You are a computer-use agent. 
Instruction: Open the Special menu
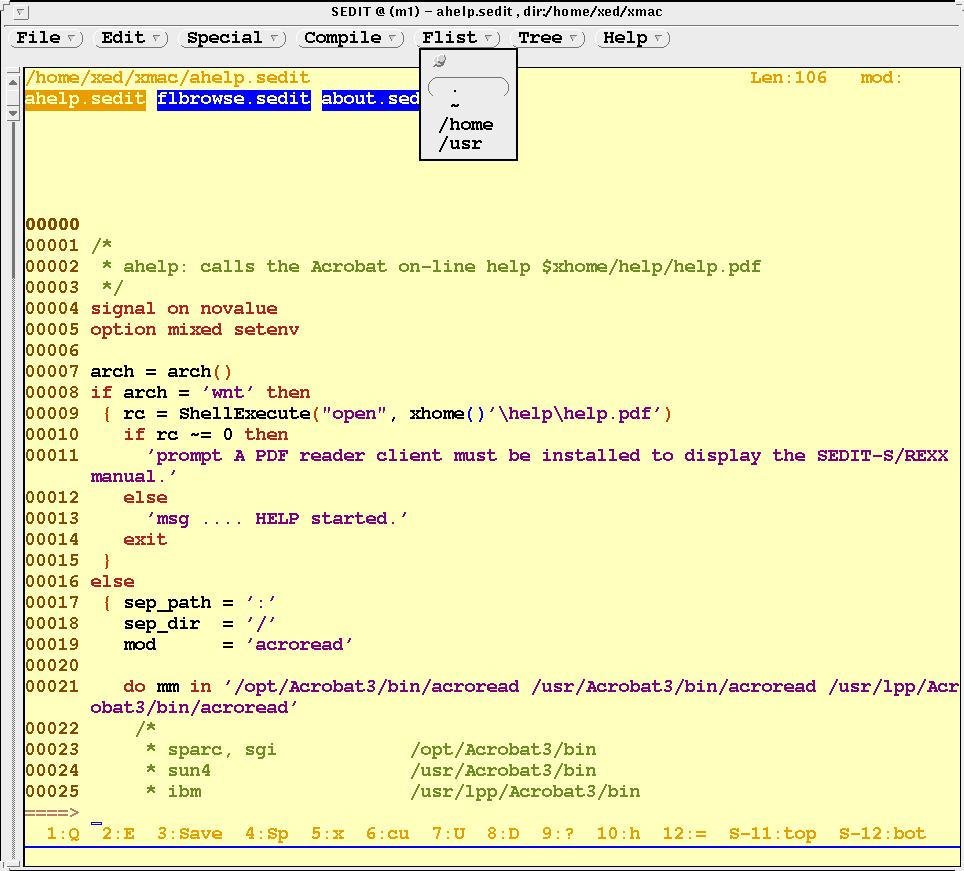point(233,38)
